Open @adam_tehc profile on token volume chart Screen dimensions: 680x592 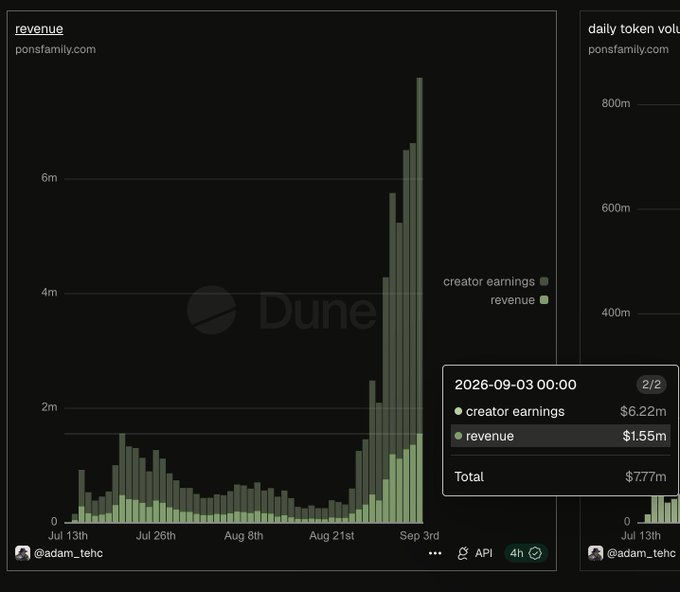[x=641, y=553]
